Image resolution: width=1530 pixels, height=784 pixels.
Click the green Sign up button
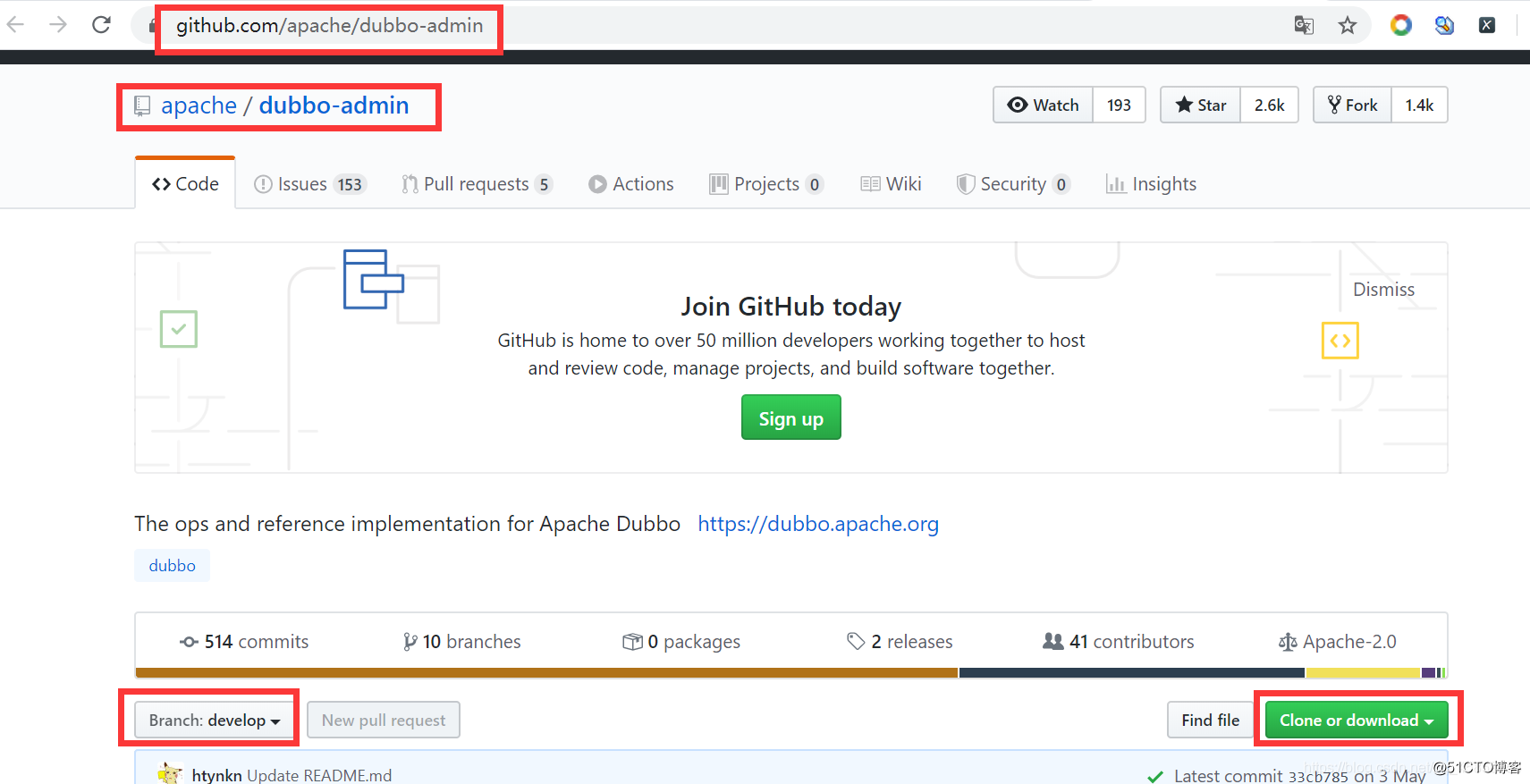click(x=791, y=417)
